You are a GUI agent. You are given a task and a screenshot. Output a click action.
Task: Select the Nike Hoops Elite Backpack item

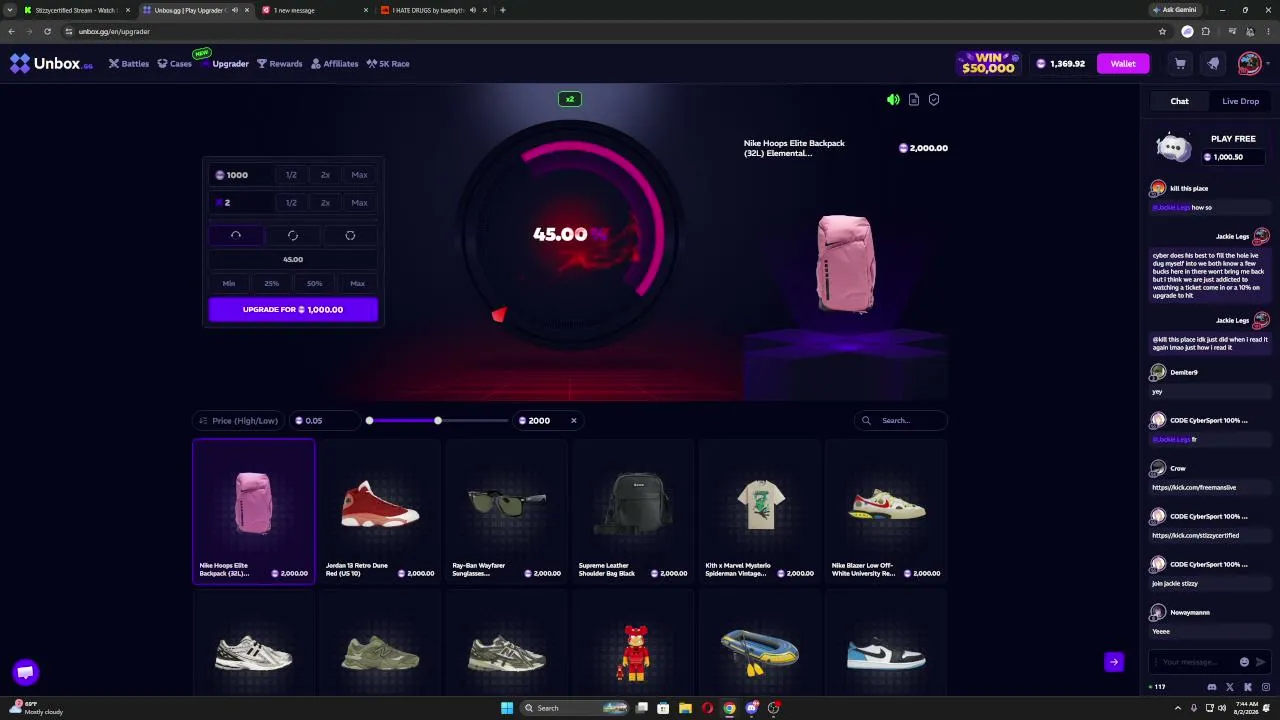point(254,511)
